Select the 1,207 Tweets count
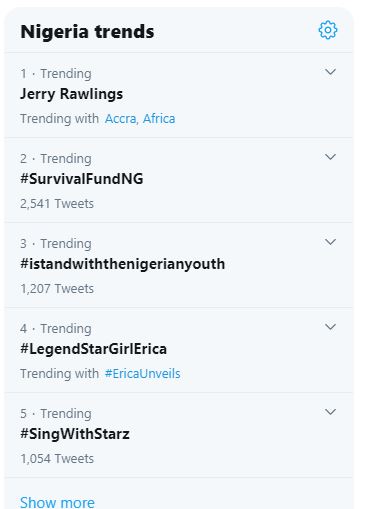Image resolution: width=381 pixels, height=509 pixels. 57,289
